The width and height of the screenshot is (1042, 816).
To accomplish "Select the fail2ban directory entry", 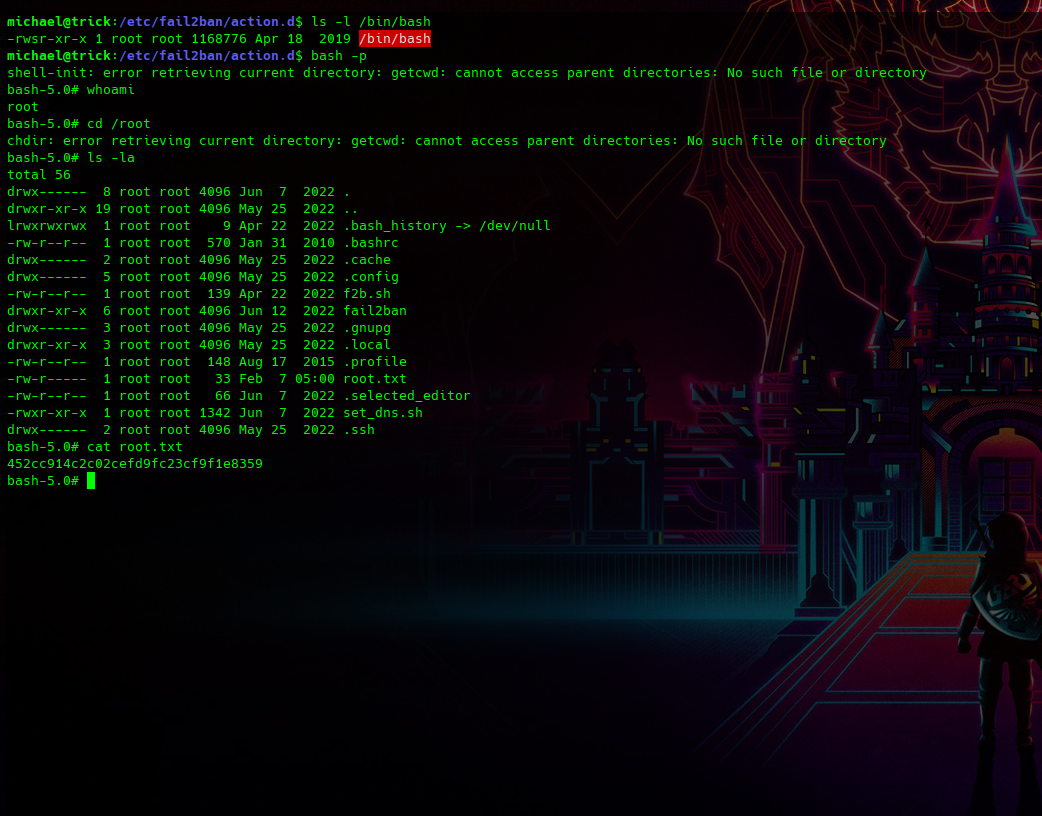I will tap(375, 311).
